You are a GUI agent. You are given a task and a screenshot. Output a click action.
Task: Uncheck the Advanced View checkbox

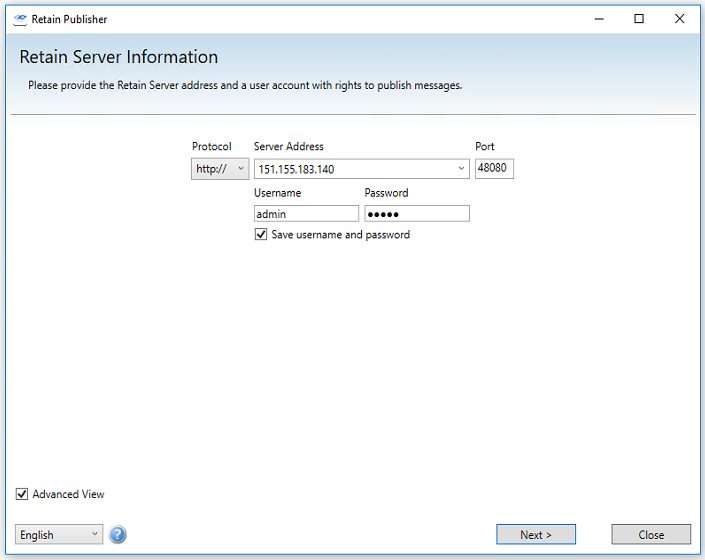pyautogui.click(x=22, y=494)
